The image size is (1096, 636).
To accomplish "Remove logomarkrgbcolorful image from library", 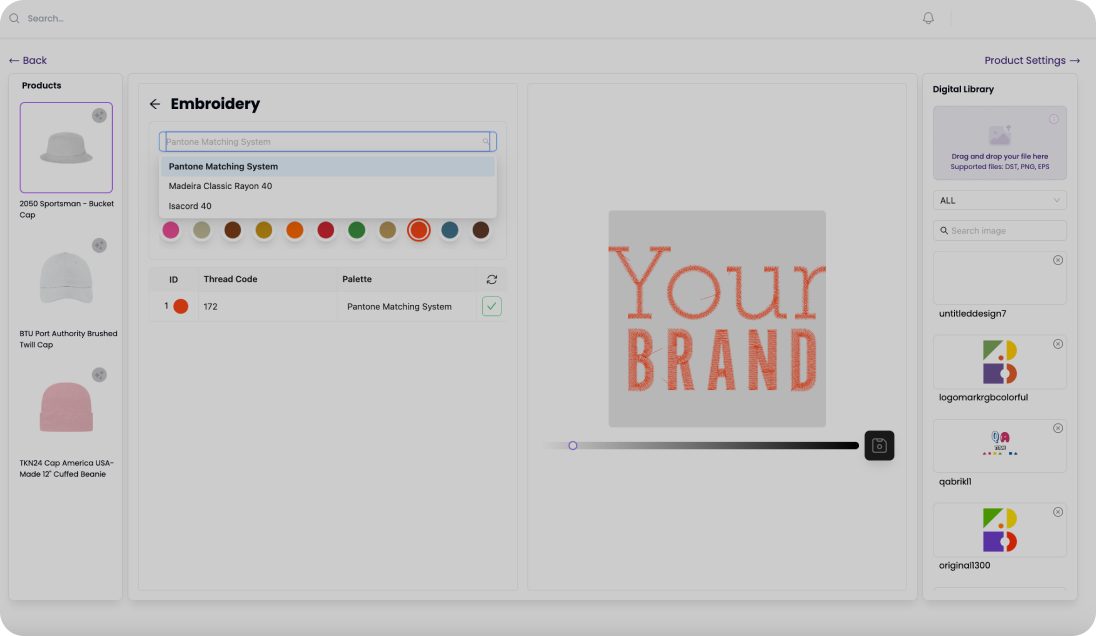I will tap(1057, 344).
